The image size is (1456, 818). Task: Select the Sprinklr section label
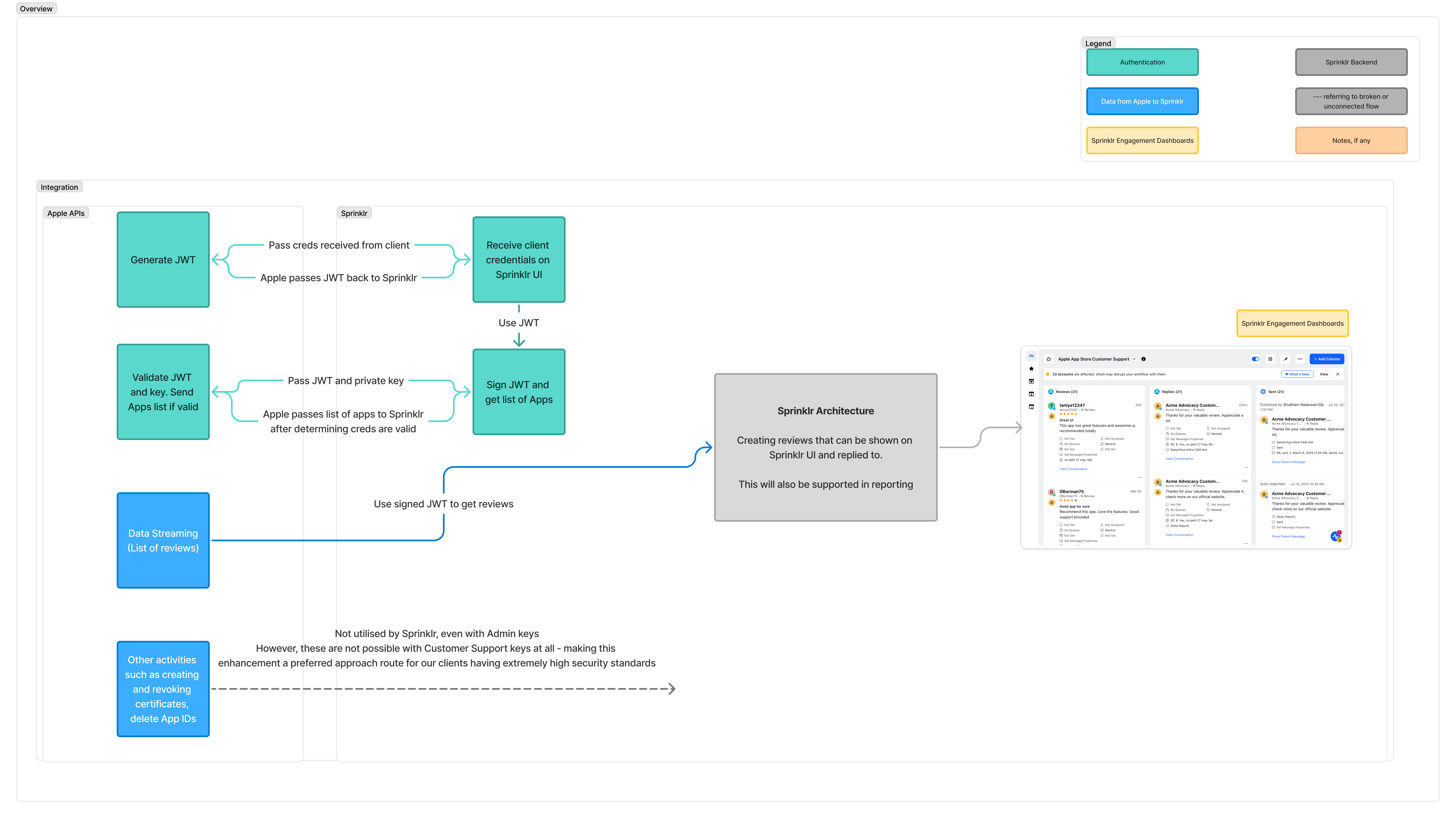point(354,213)
